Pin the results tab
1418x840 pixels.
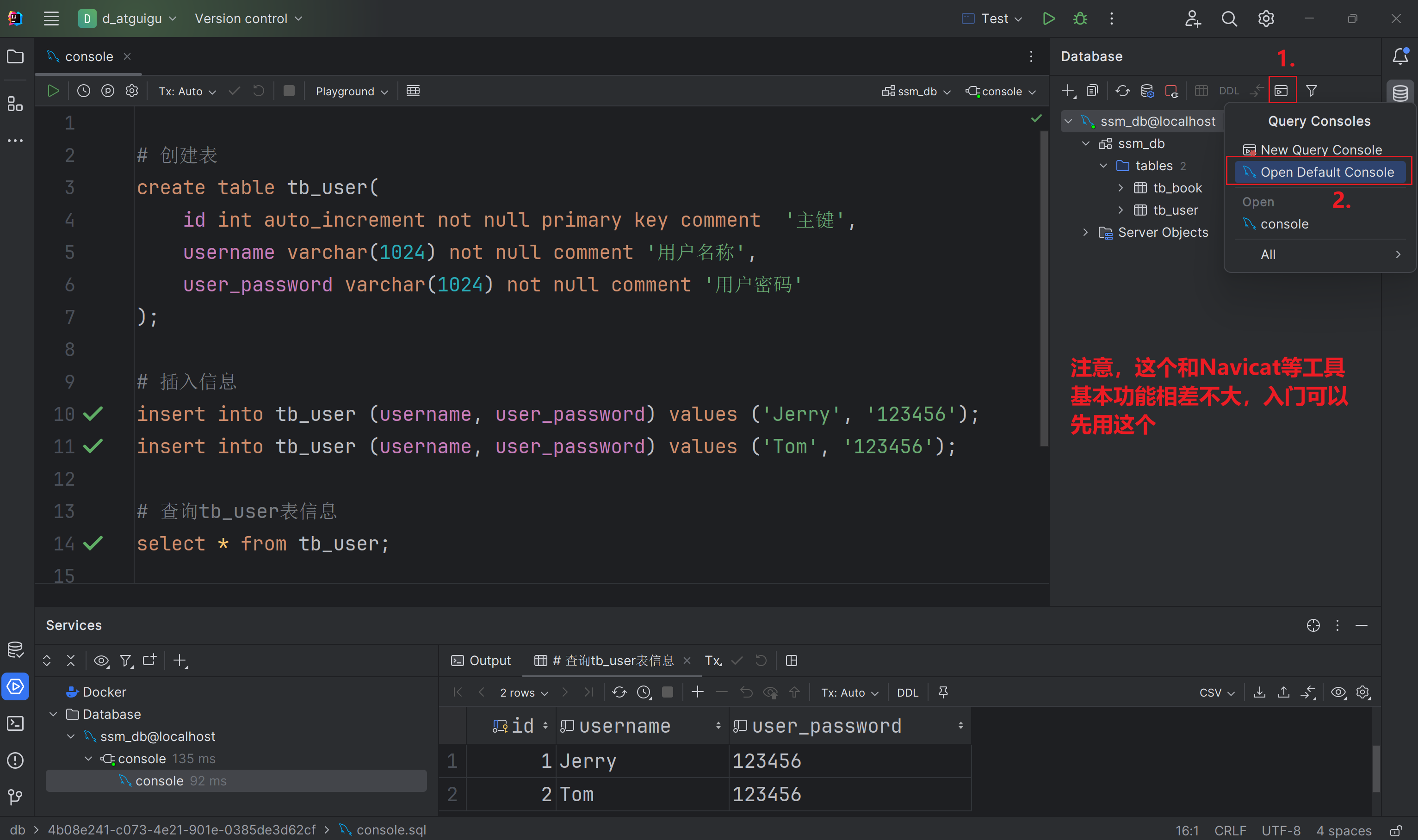click(x=943, y=692)
